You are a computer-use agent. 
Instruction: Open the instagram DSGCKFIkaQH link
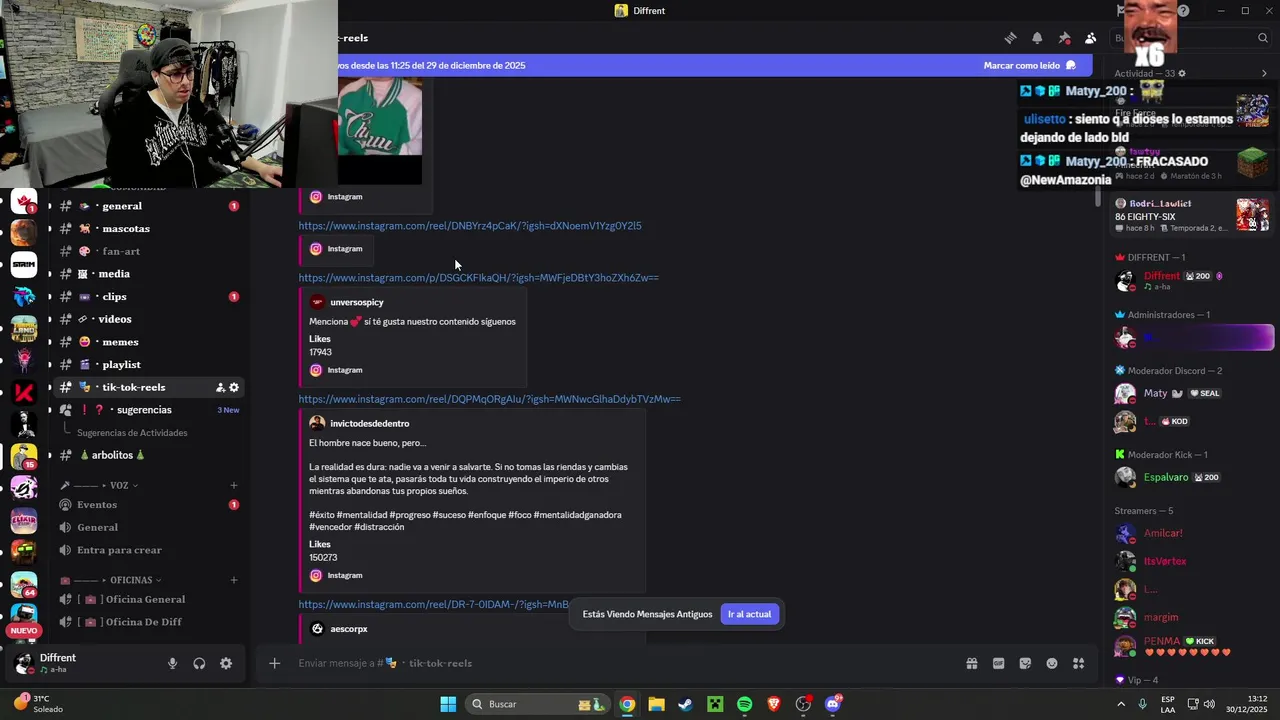(478, 278)
